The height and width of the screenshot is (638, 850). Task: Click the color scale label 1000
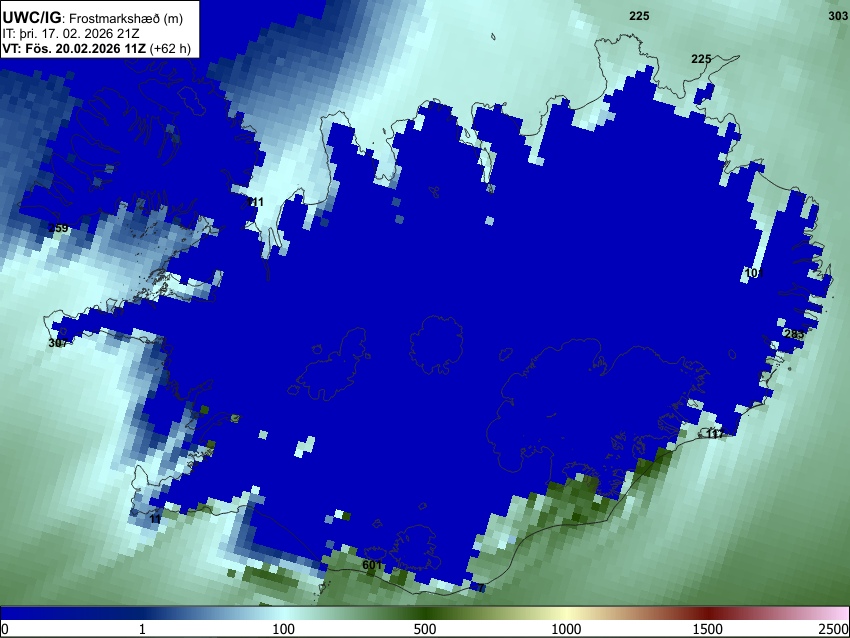[566, 629]
